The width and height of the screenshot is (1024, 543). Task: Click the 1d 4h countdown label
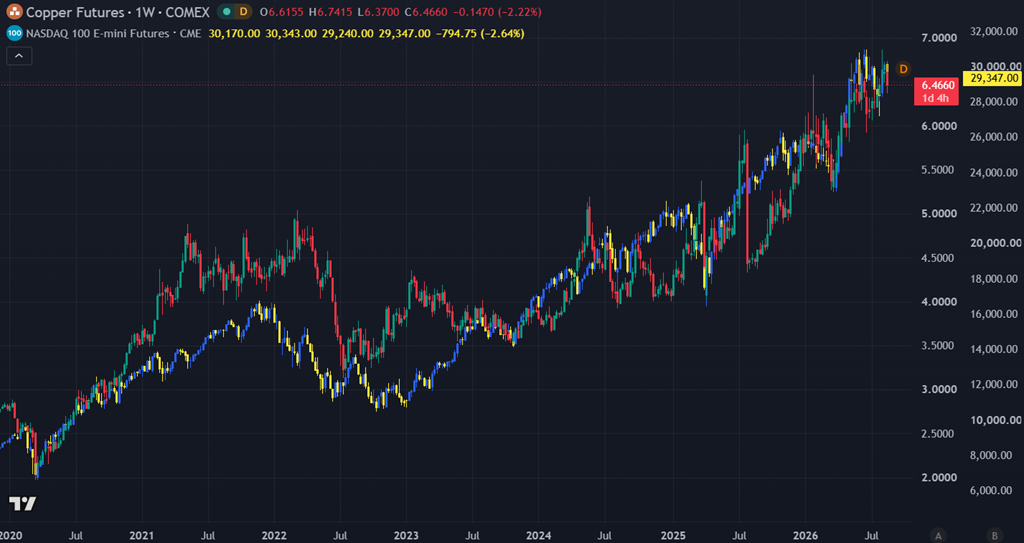(936, 98)
